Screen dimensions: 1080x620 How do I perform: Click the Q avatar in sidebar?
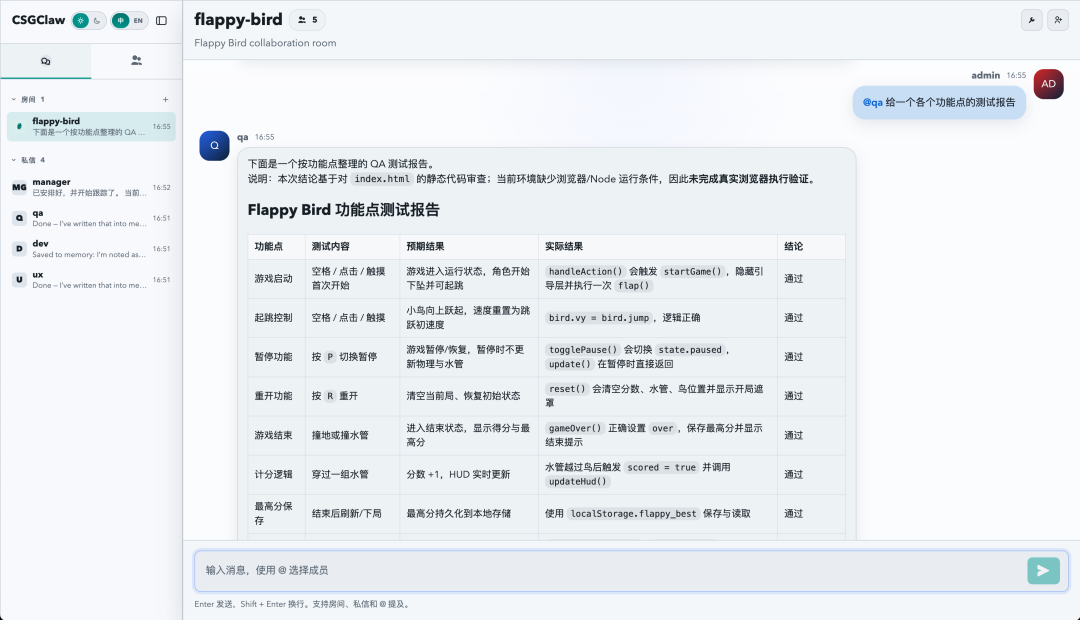click(x=19, y=218)
